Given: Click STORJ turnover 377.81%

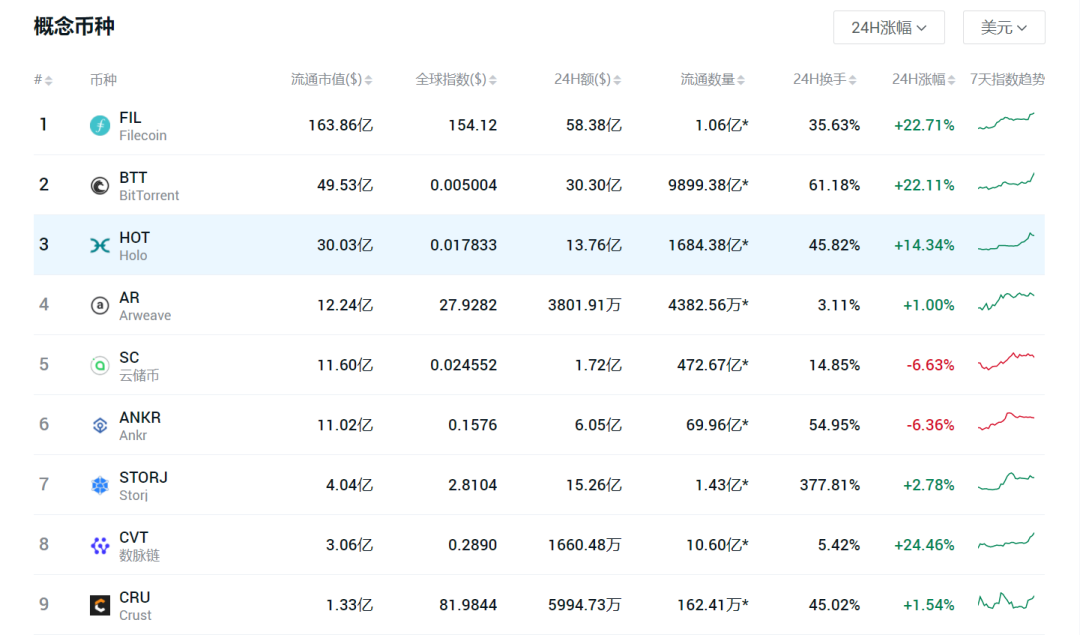Looking at the screenshot, I should [830, 485].
